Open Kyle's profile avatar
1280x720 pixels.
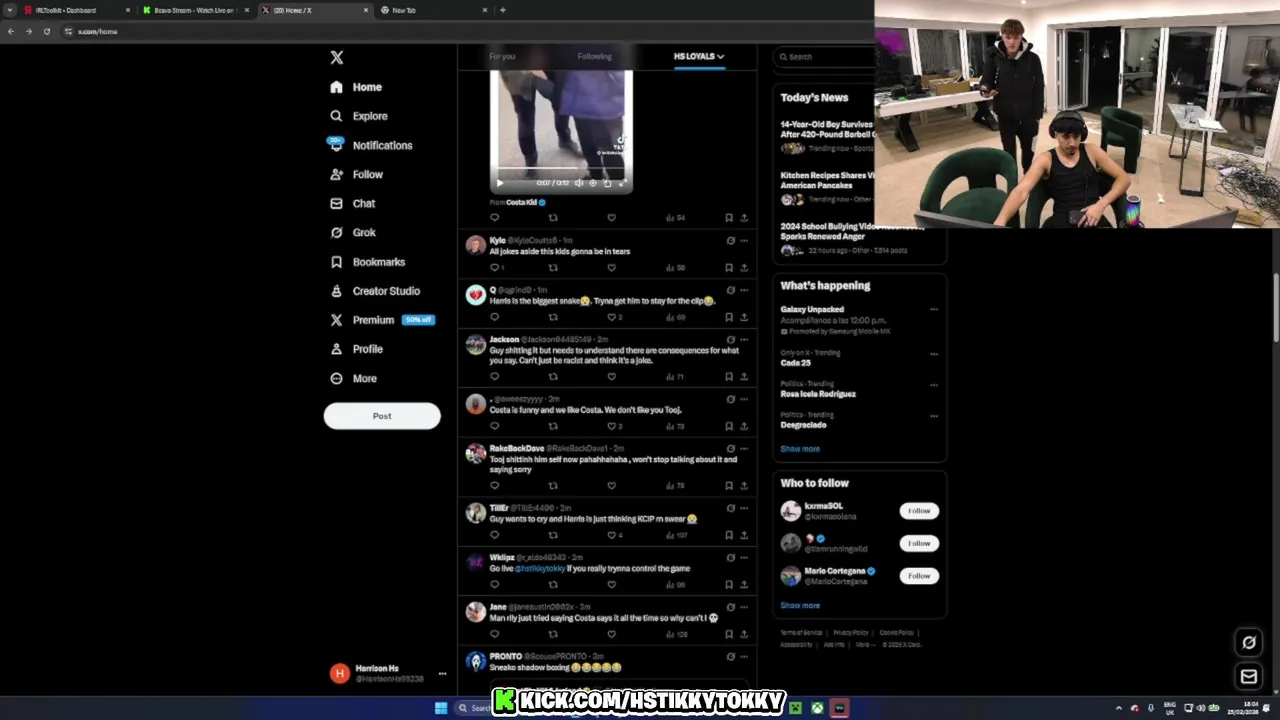pos(475,245)
